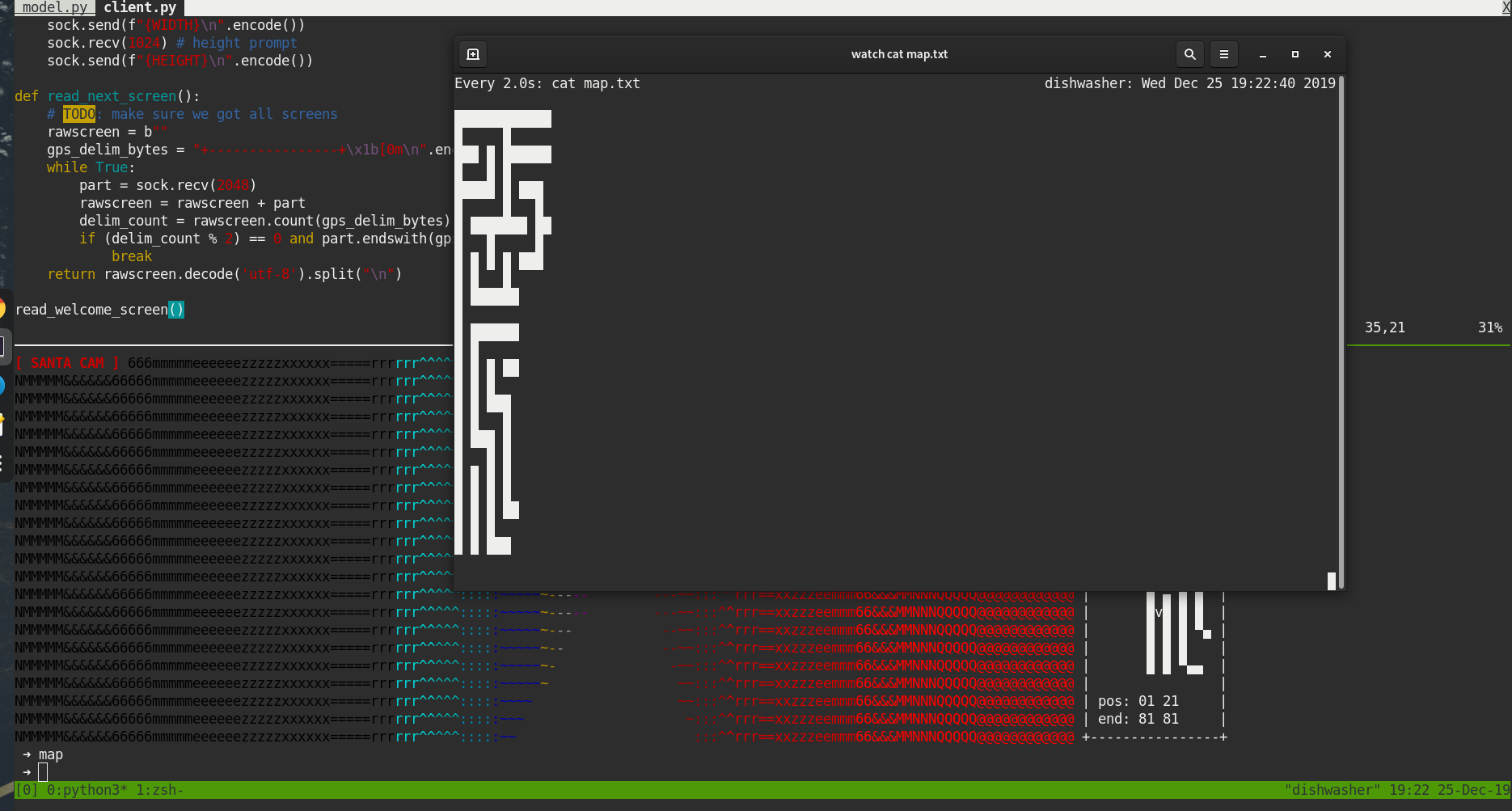Click the watch cat map.txt title bar

(899, 54)
